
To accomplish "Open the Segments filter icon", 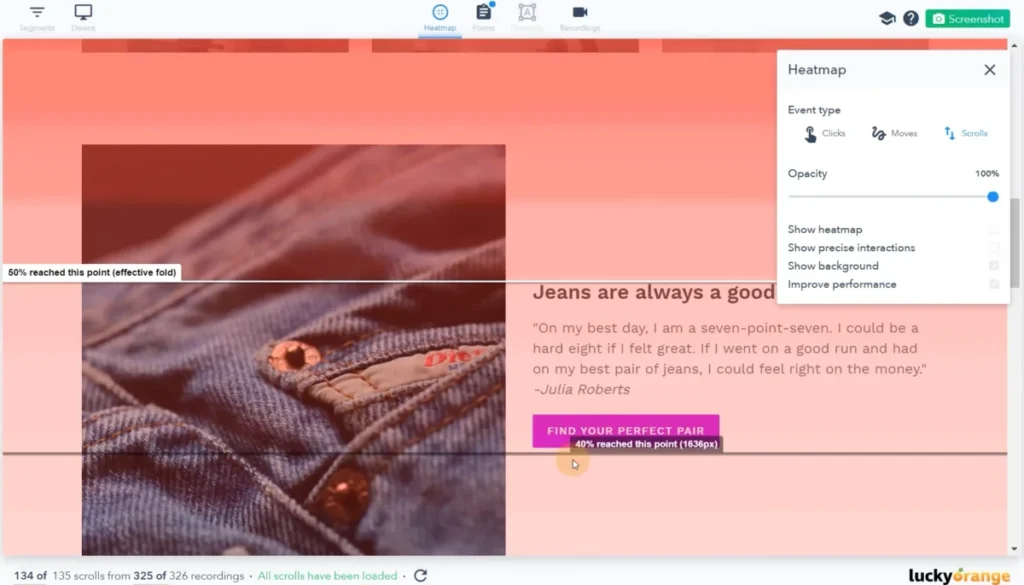I will (37, 12).
